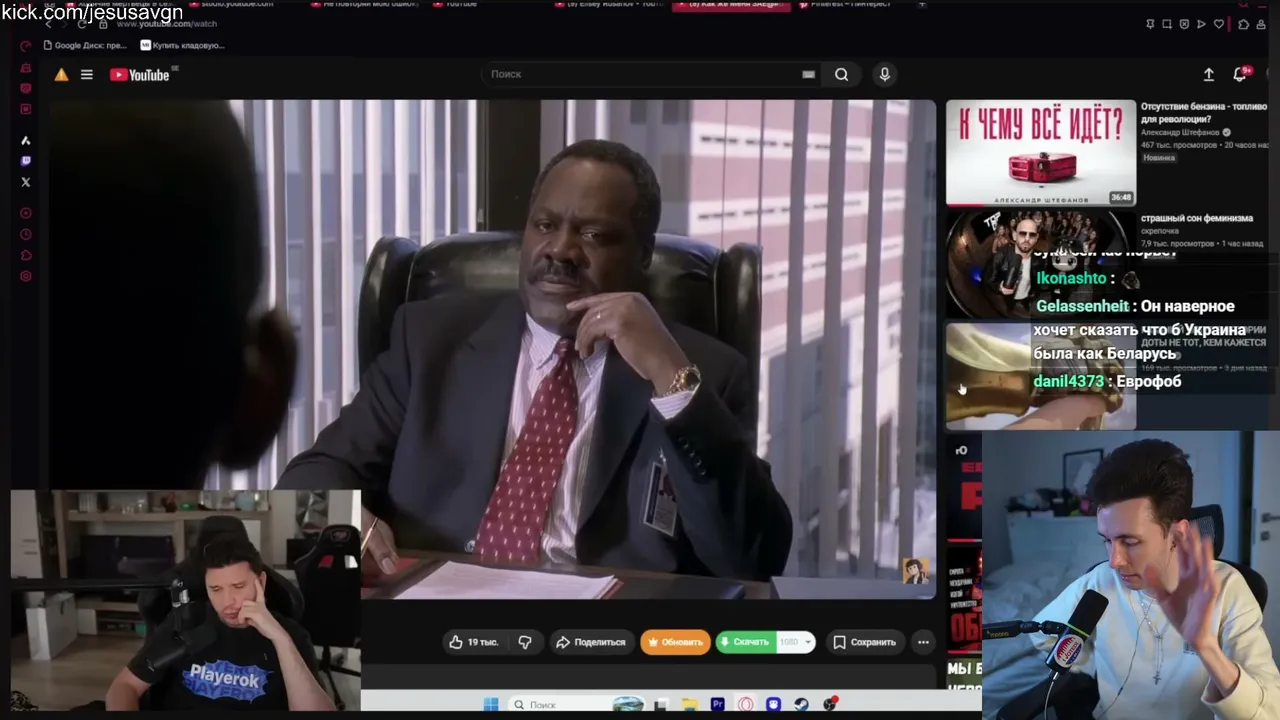Open Opera sidebar settings gear
The width and height of the screenshot is (1280, 720).
tap(26, 276)
